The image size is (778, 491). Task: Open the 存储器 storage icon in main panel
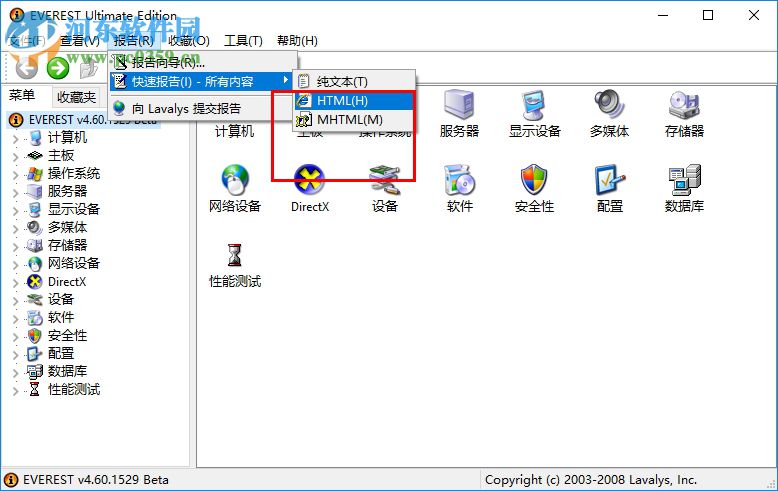[684, 105]
